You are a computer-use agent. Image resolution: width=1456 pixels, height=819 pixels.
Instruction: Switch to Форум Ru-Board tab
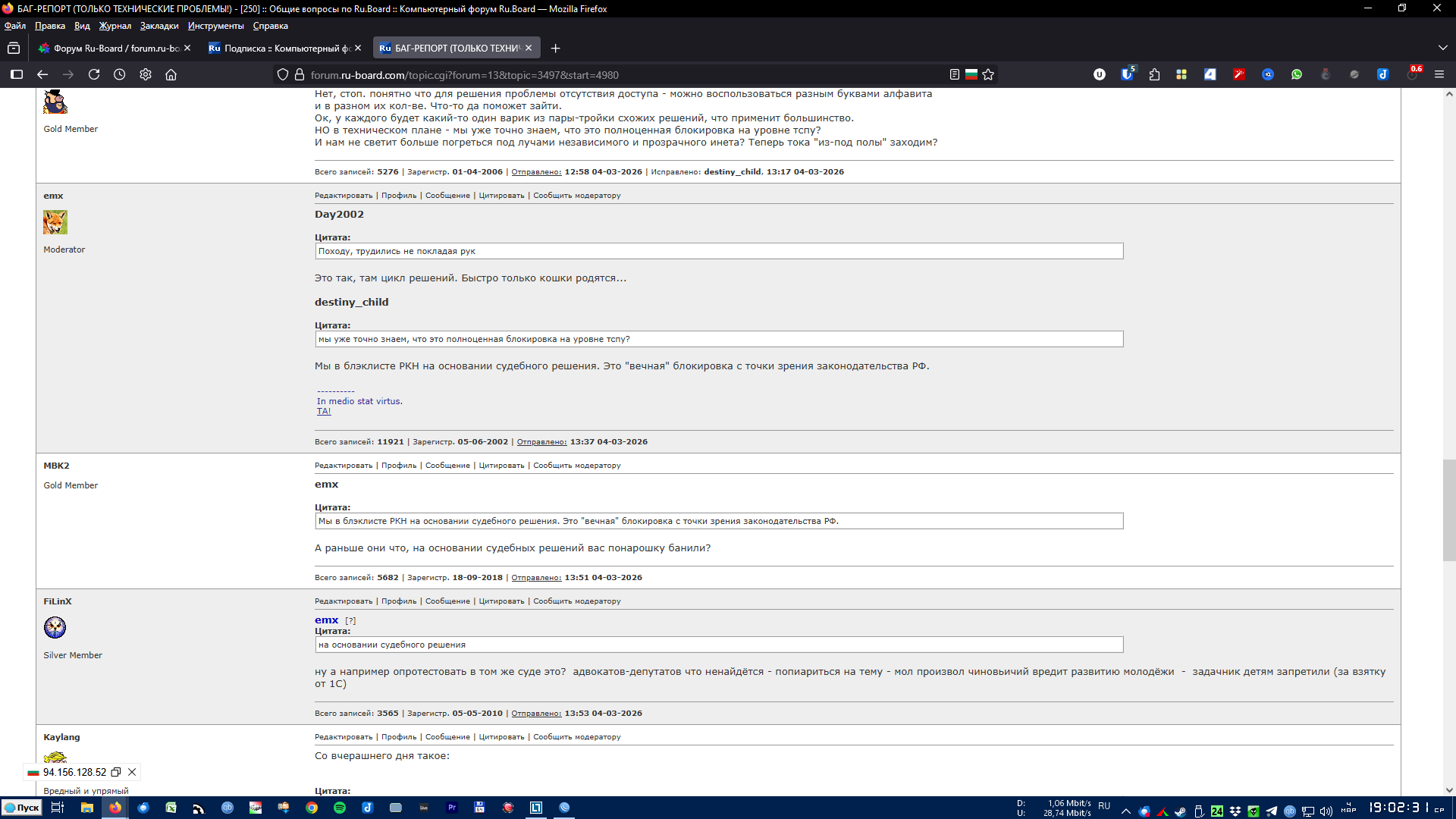point(114,48)
